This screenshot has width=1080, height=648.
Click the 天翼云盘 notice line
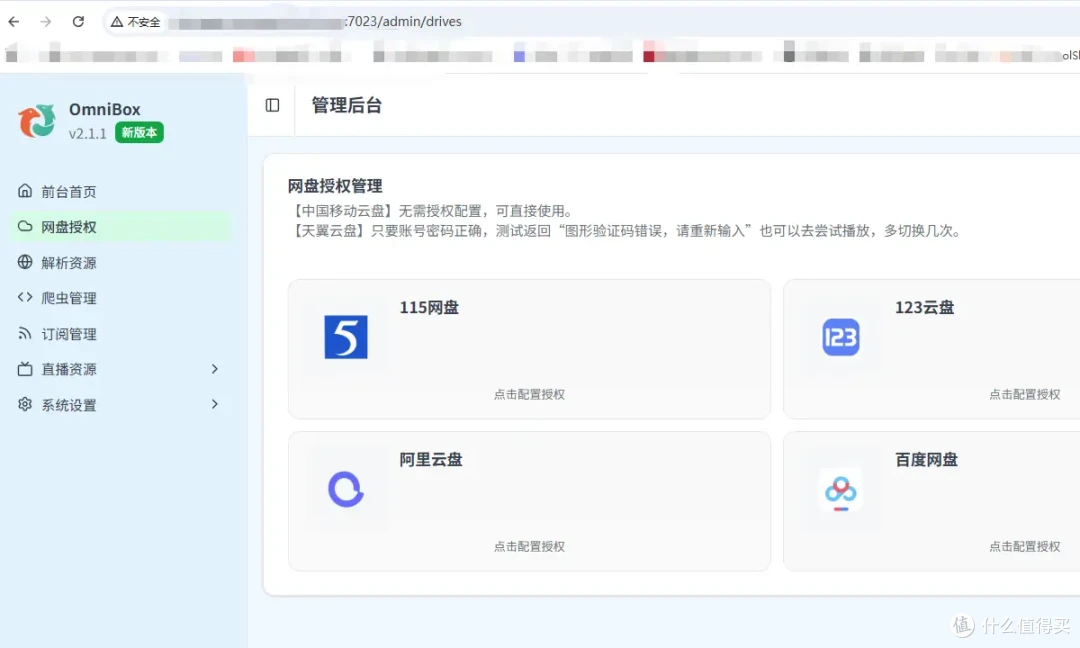click(625, 231)
